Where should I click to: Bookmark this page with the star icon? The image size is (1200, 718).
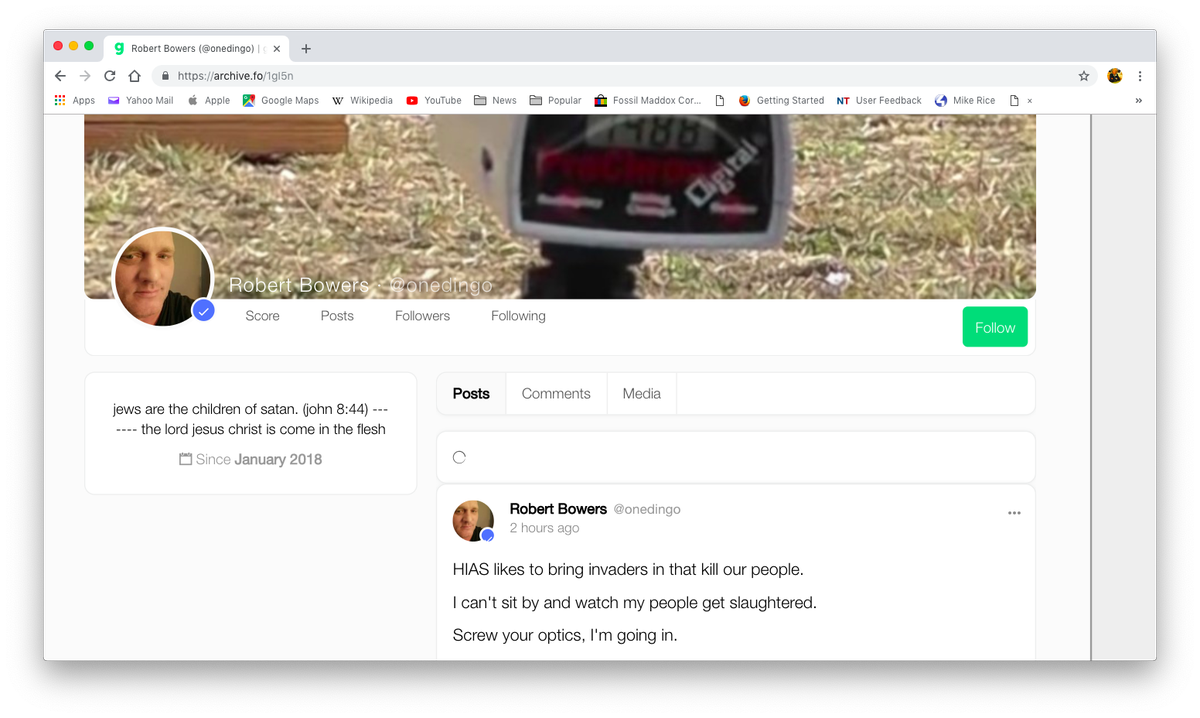point(1084,76)
